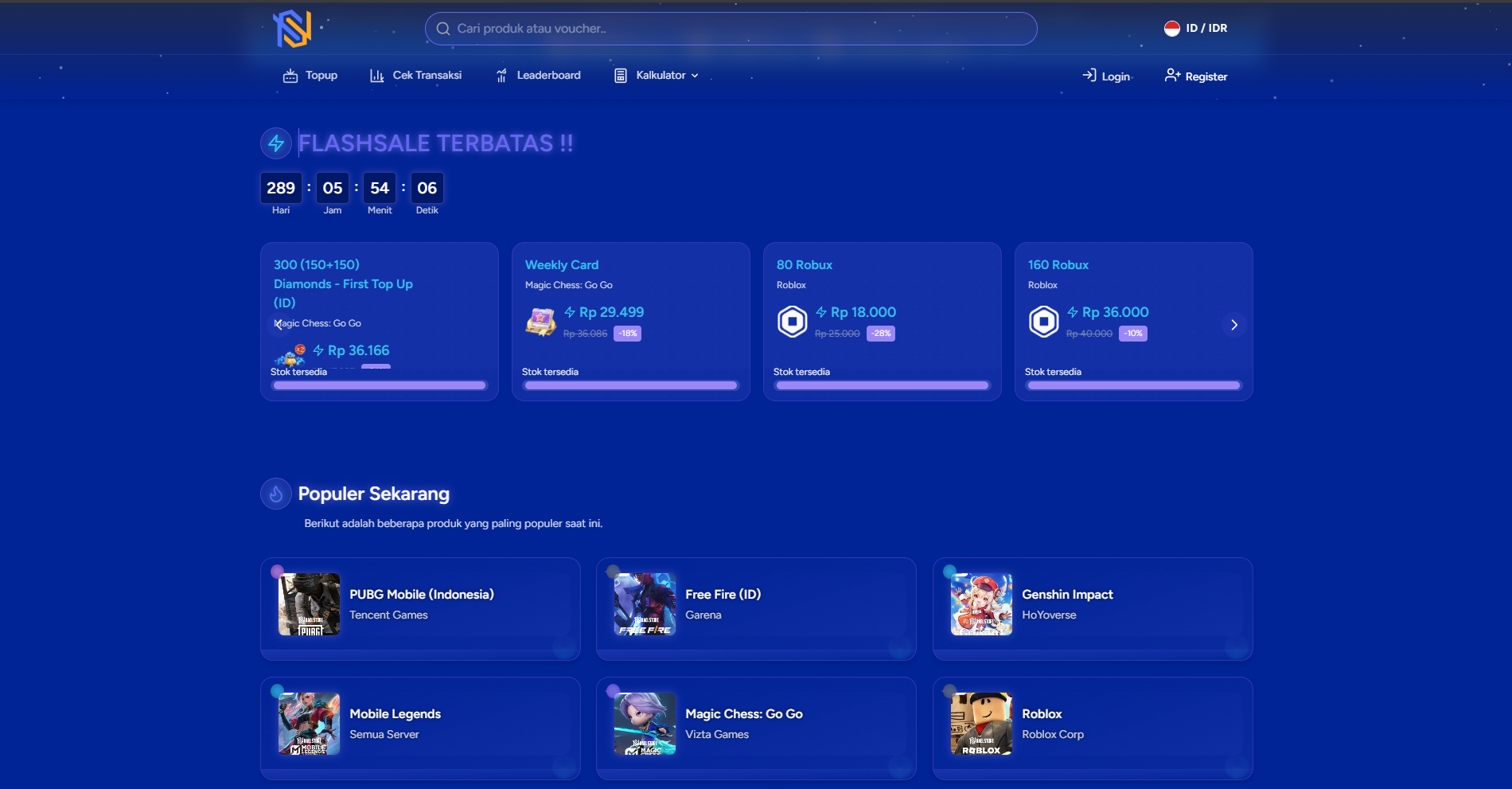Open the Leaderboard page
The height and width of the screenshot is (789, 1512).
(x=538, y=76)
